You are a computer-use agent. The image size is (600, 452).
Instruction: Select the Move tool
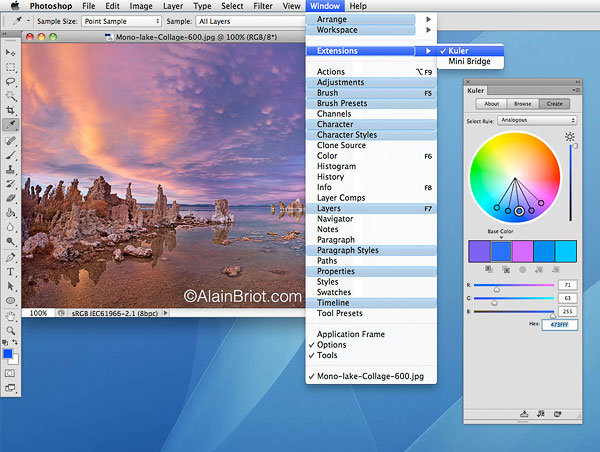point(10,51)
